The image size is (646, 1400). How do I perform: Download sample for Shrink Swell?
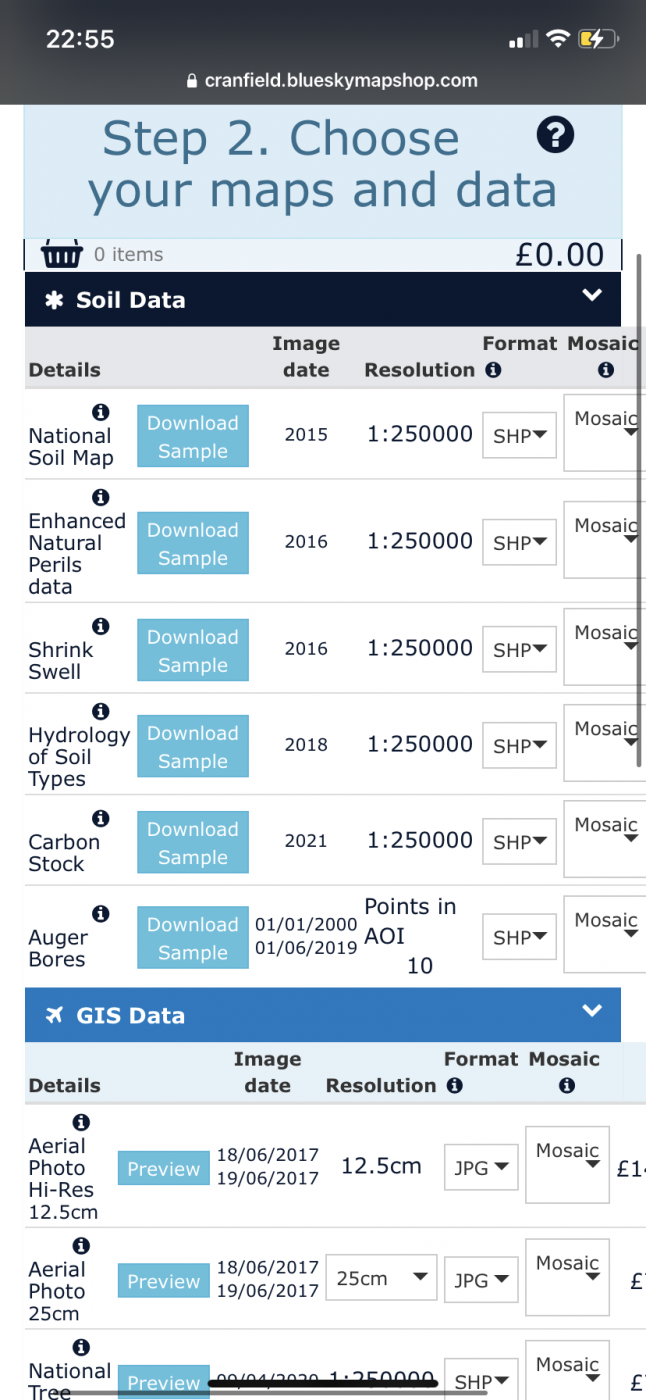[x=193, y=651]
